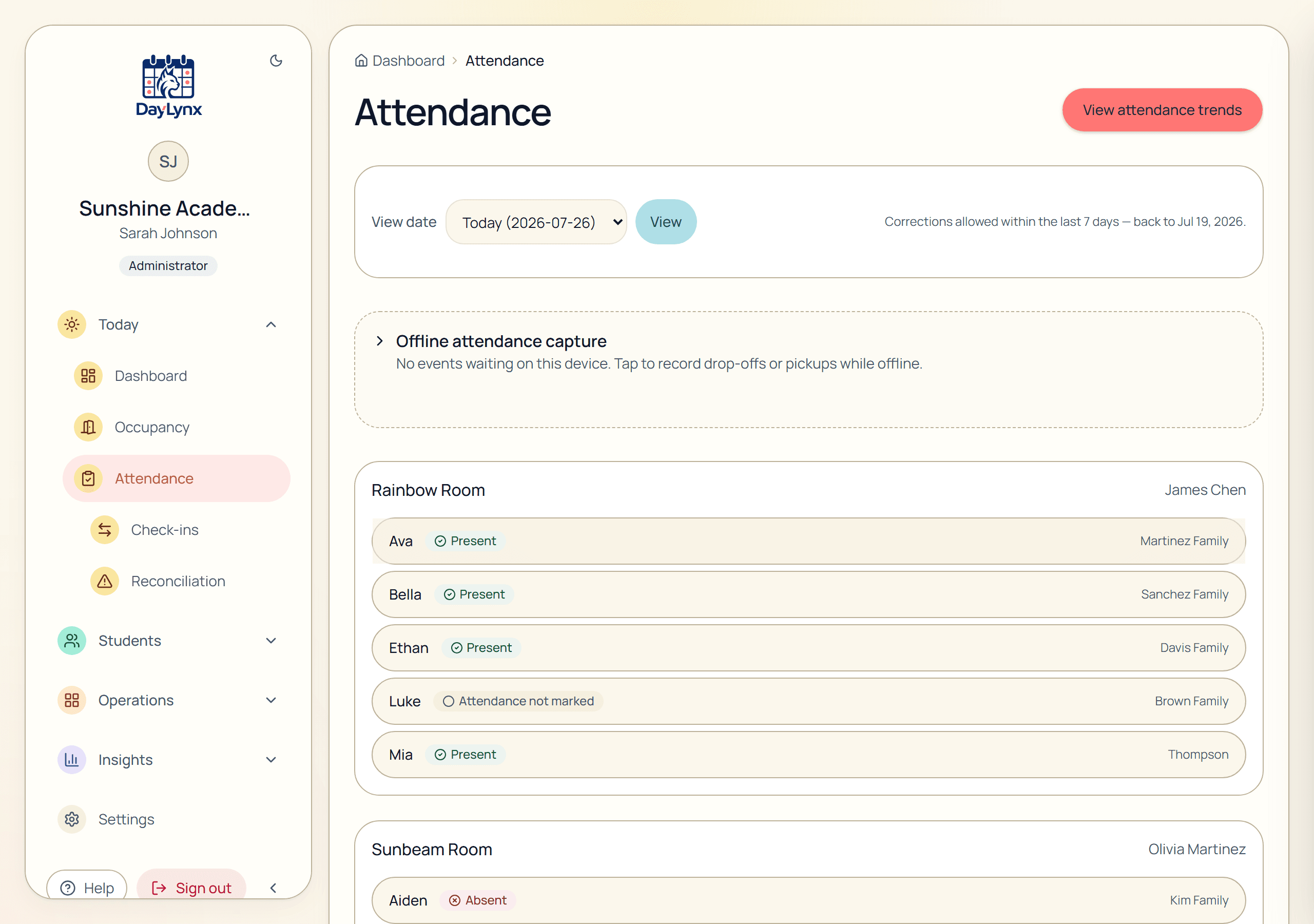
Task: Click teacher name Olivia Martinez
Action: [x=1197, y=849]
